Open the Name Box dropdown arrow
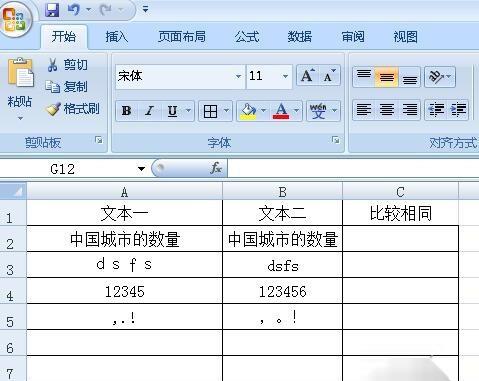479x381 pixels. click(x=142, y=169)
